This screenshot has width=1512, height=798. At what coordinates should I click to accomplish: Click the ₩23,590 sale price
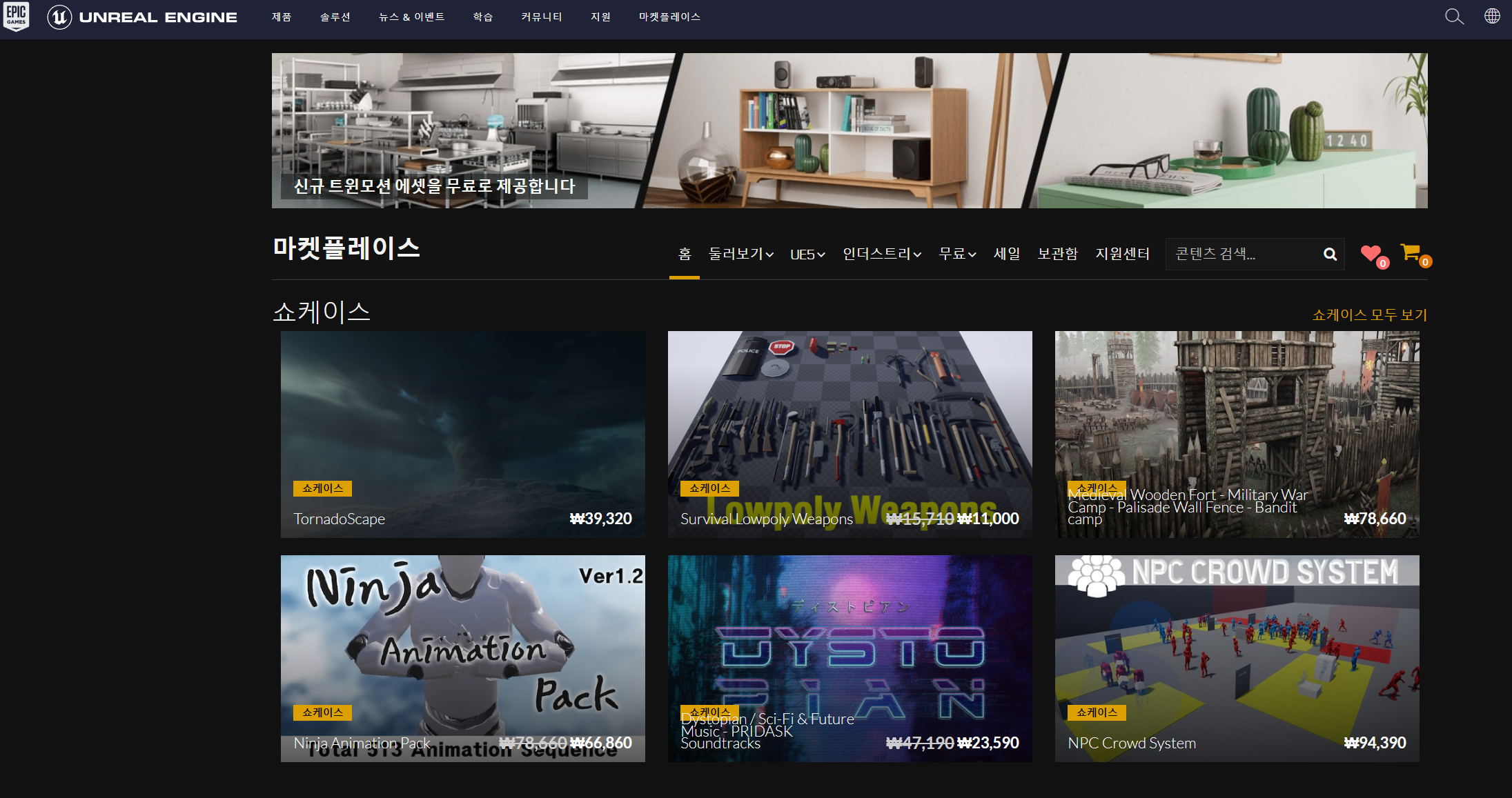[x=988, y=743]
